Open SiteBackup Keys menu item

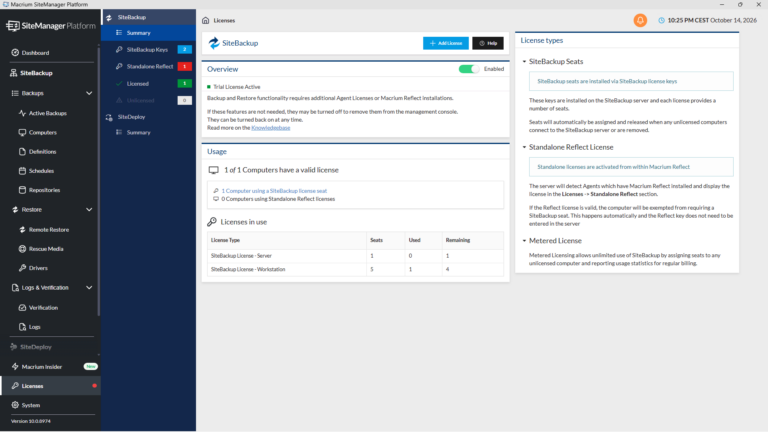(x=147, y=49)
